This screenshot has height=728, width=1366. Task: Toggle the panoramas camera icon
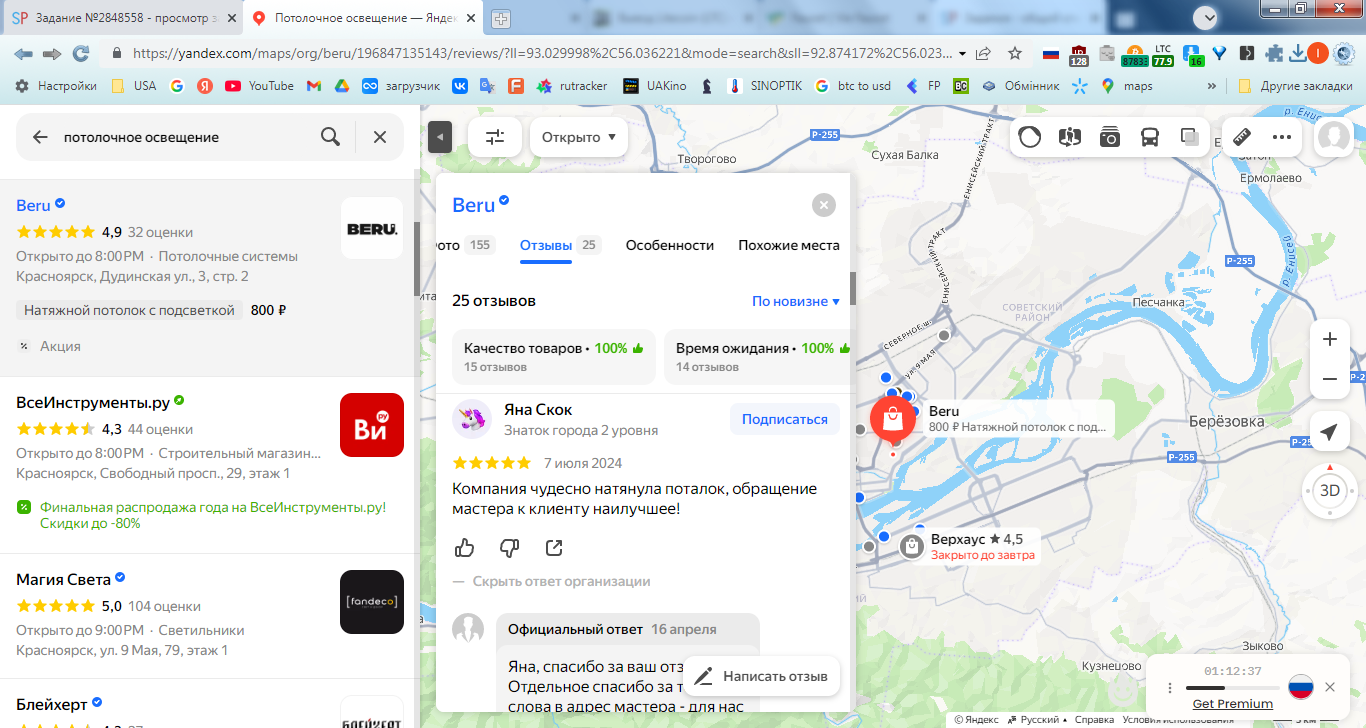(x=1110, y=137)
